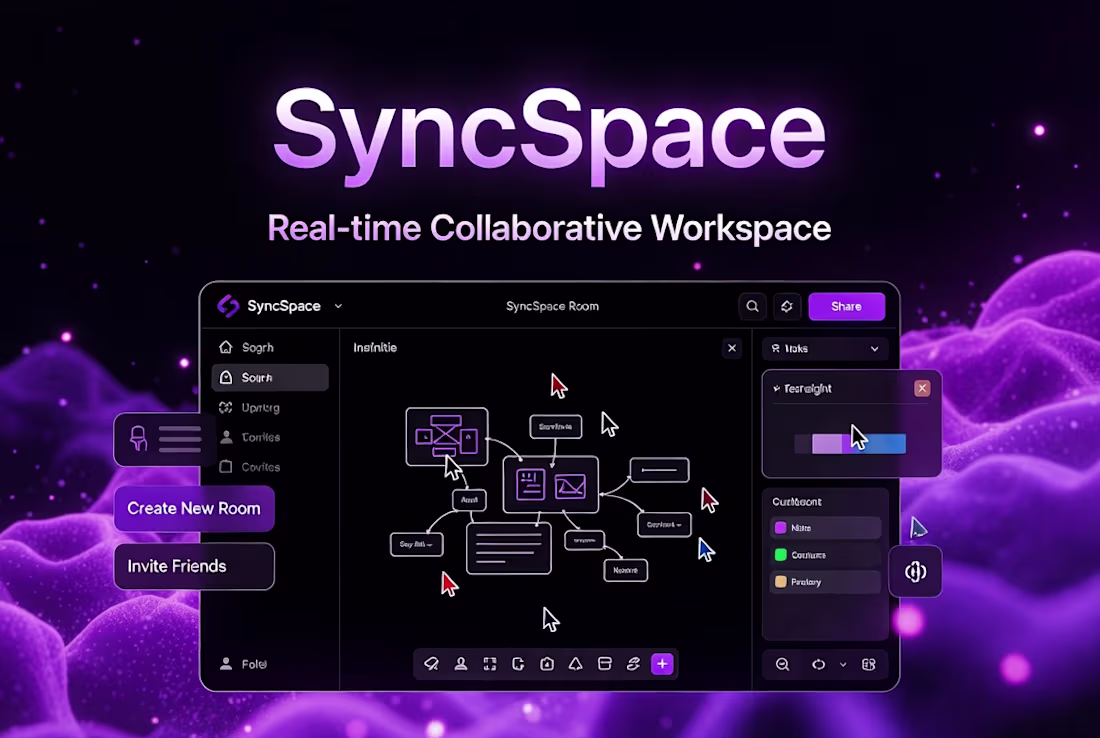Screen dimensions: 1100x738
Task: Select the purple color swatch in list
Action: pyautogui.click(x=780, y=528)
